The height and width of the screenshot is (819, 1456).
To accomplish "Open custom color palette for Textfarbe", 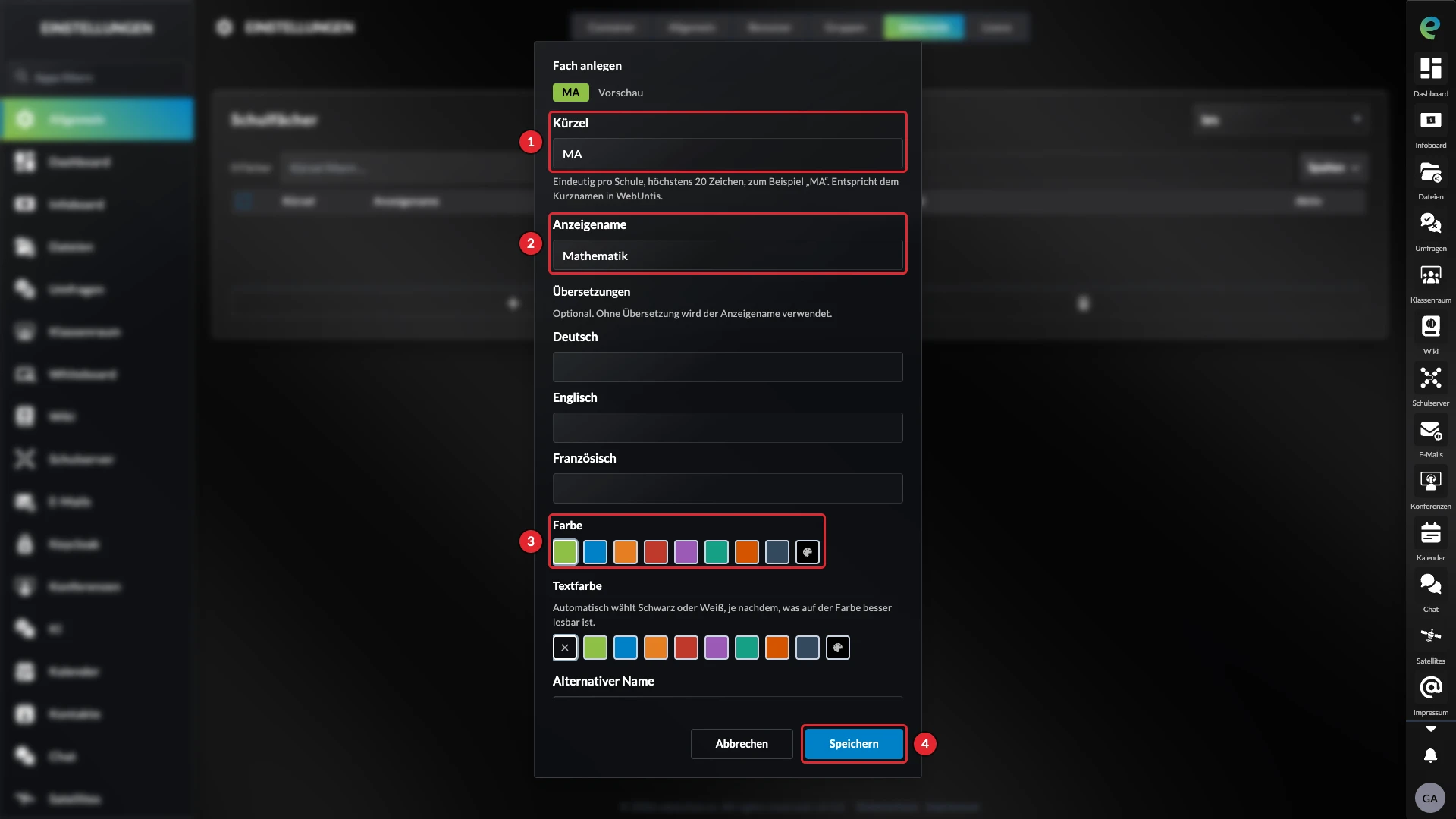I will (x=838, y=648).
